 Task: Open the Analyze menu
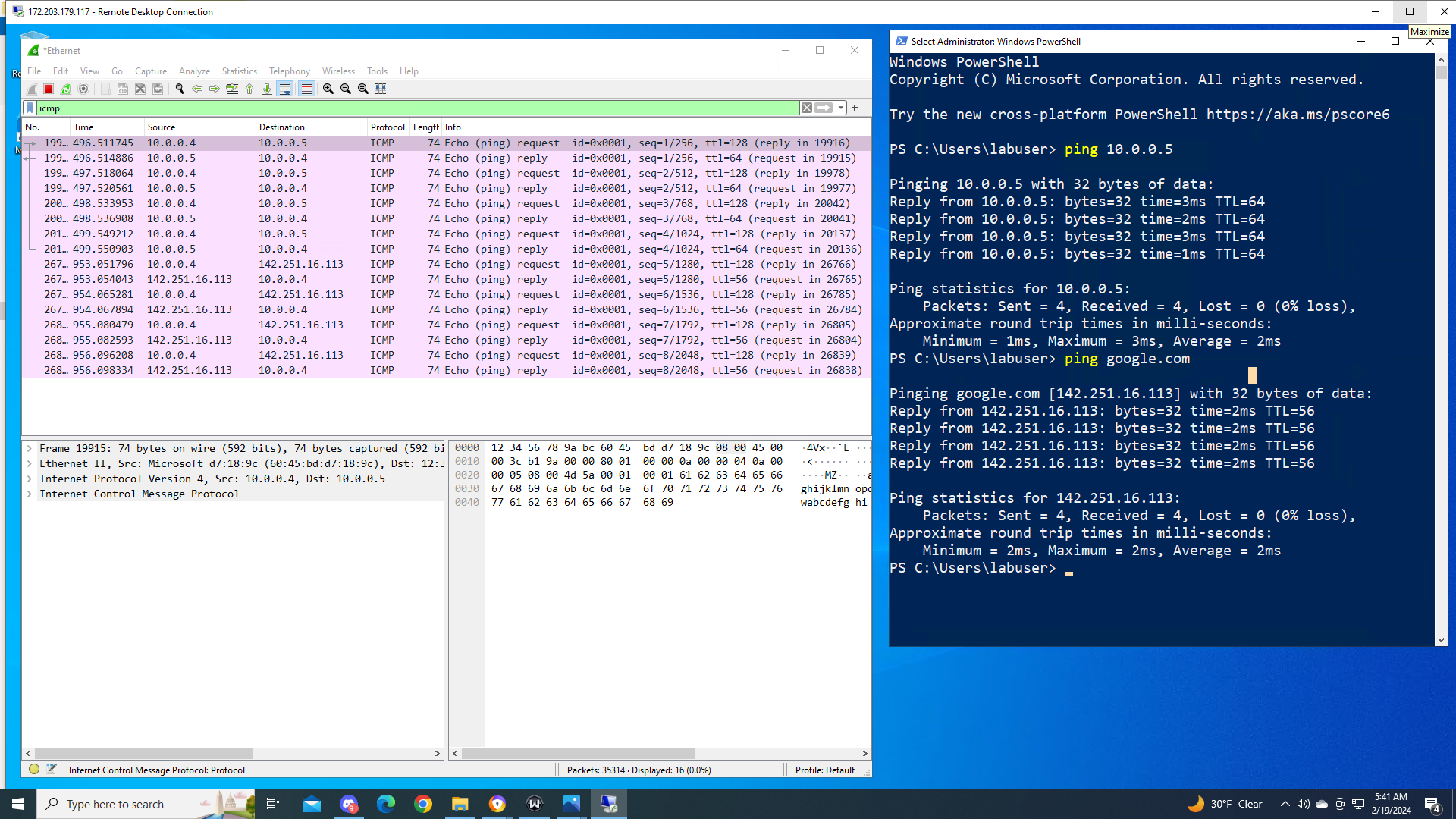pos(194,71)
